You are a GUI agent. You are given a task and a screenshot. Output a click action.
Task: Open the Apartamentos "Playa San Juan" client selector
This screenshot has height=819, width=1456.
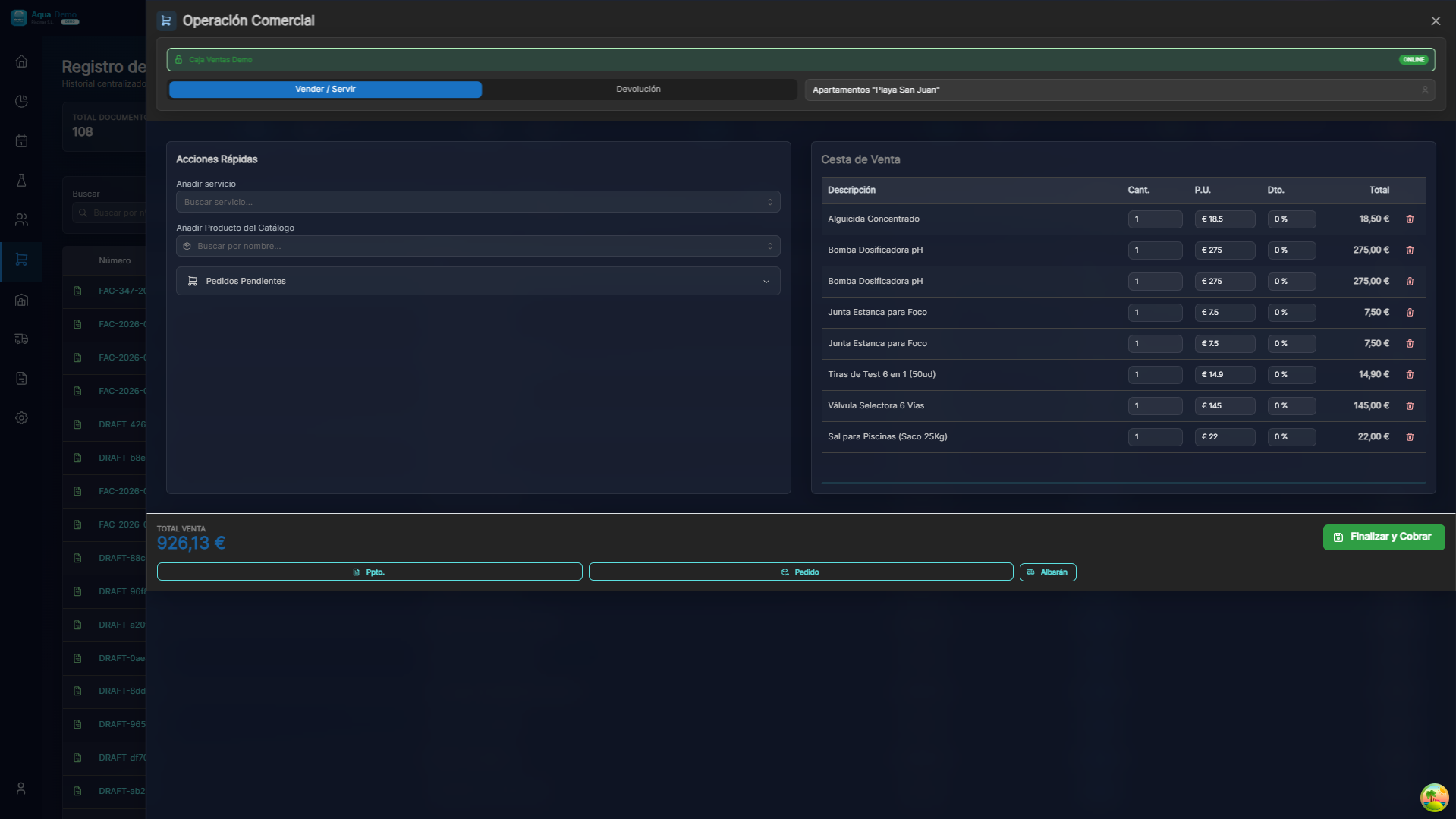1120,90
